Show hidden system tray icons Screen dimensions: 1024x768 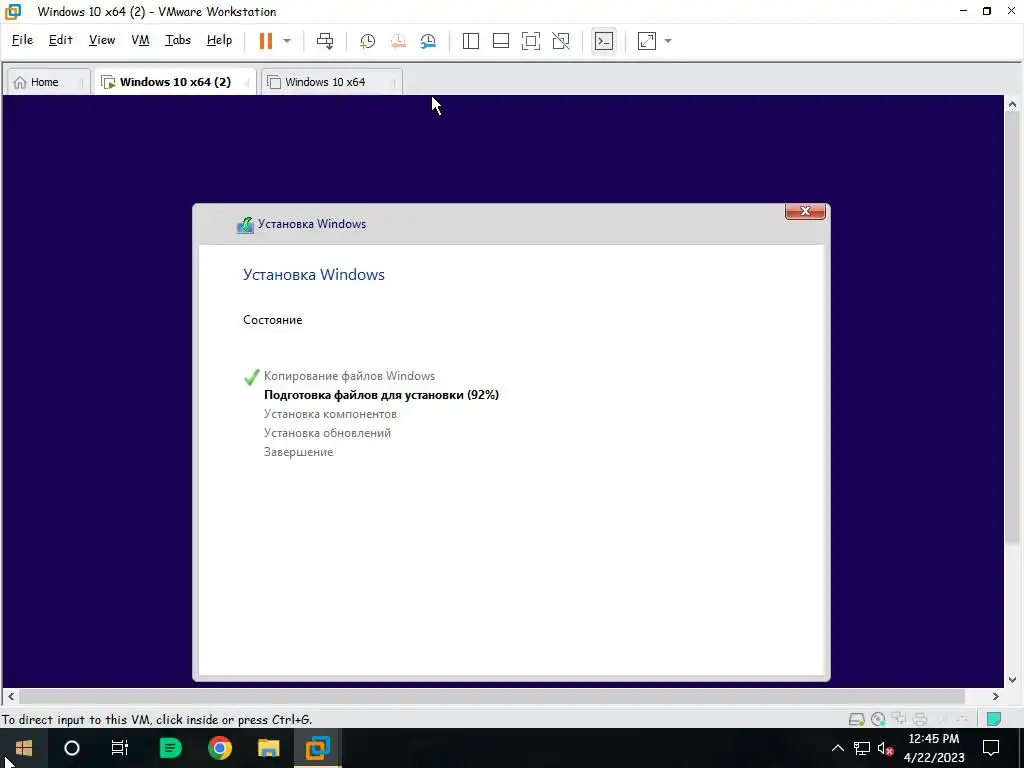click(x=837, y=748)
